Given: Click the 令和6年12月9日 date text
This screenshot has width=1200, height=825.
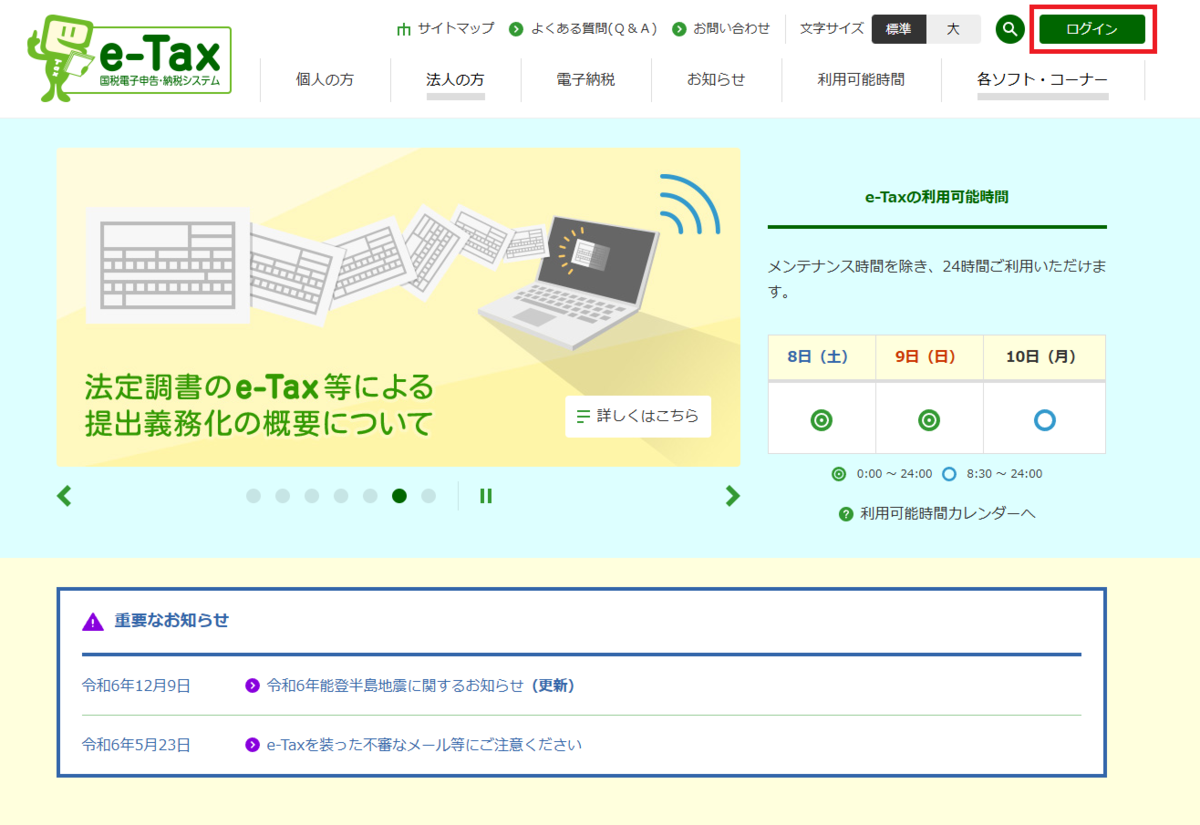Looking at the screenshot, I should click(136, 686).
